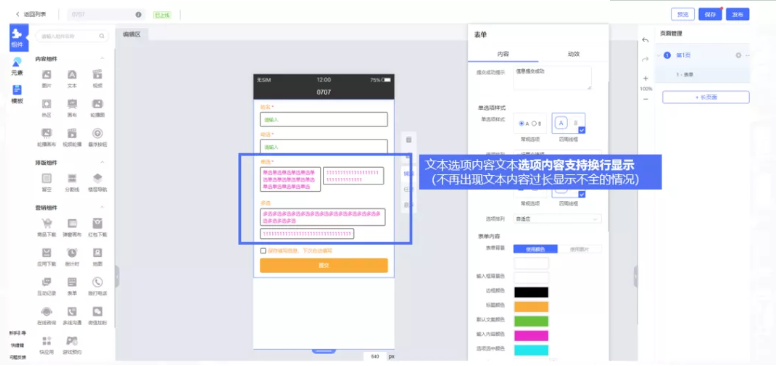This screenshot has height=366, width=777.
Task: Click the search magnifier in component search
Action: (x=102, y=36)
